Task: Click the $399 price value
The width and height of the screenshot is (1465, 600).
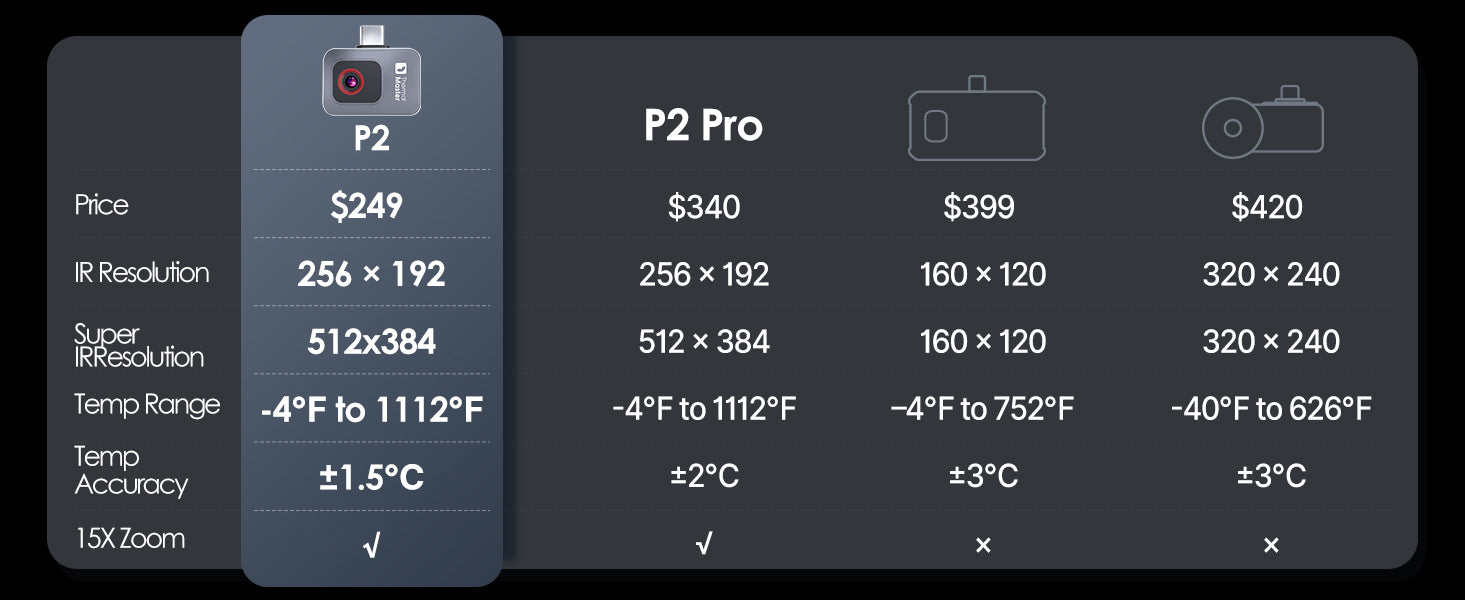Action: (x=979, y=207)
